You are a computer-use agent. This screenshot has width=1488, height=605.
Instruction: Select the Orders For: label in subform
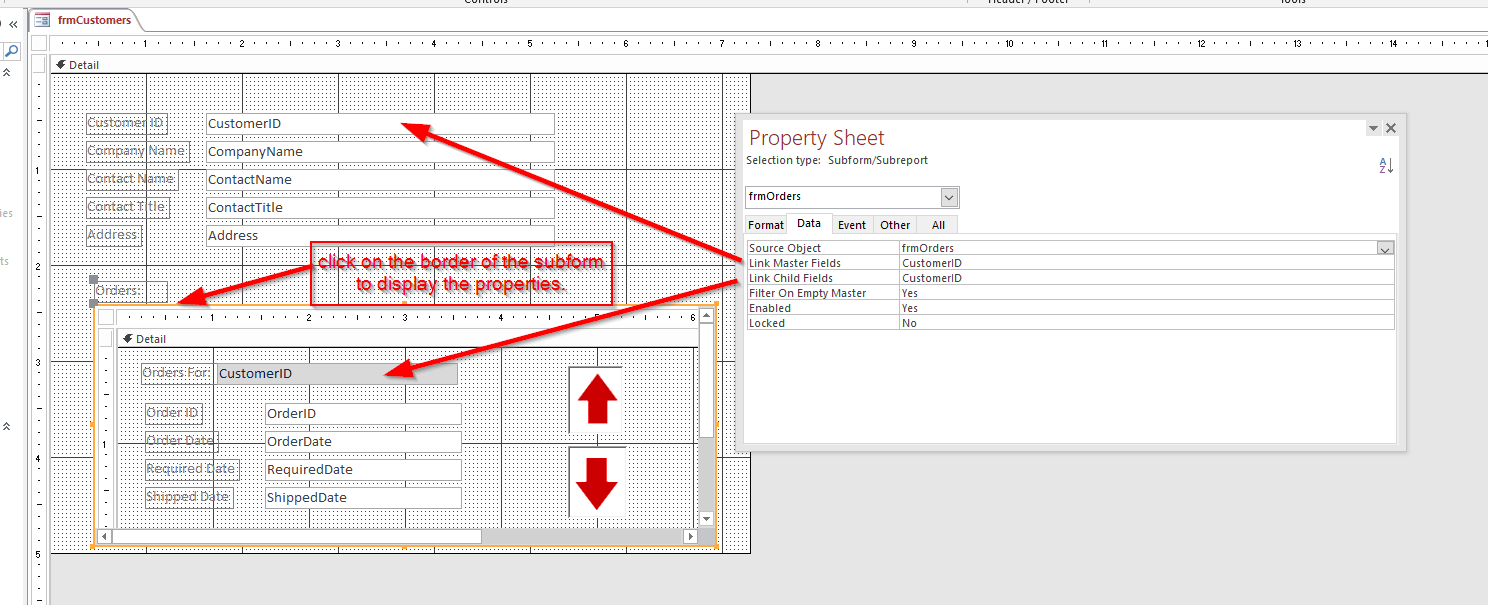click(x=177, y=373)
